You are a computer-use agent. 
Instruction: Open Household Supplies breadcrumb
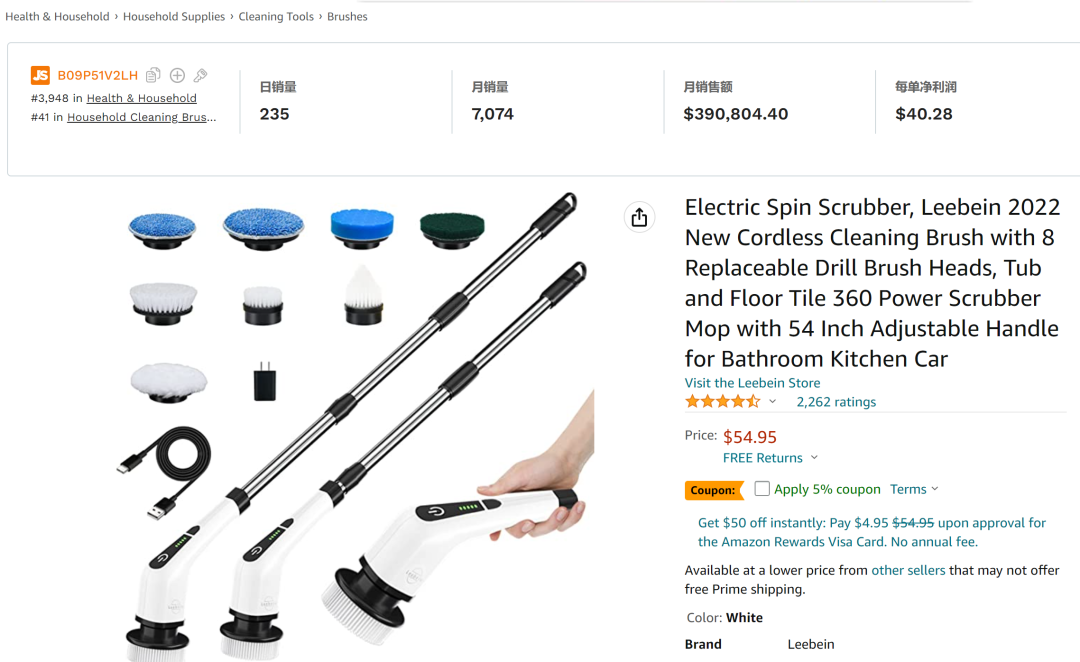(174, 16)
